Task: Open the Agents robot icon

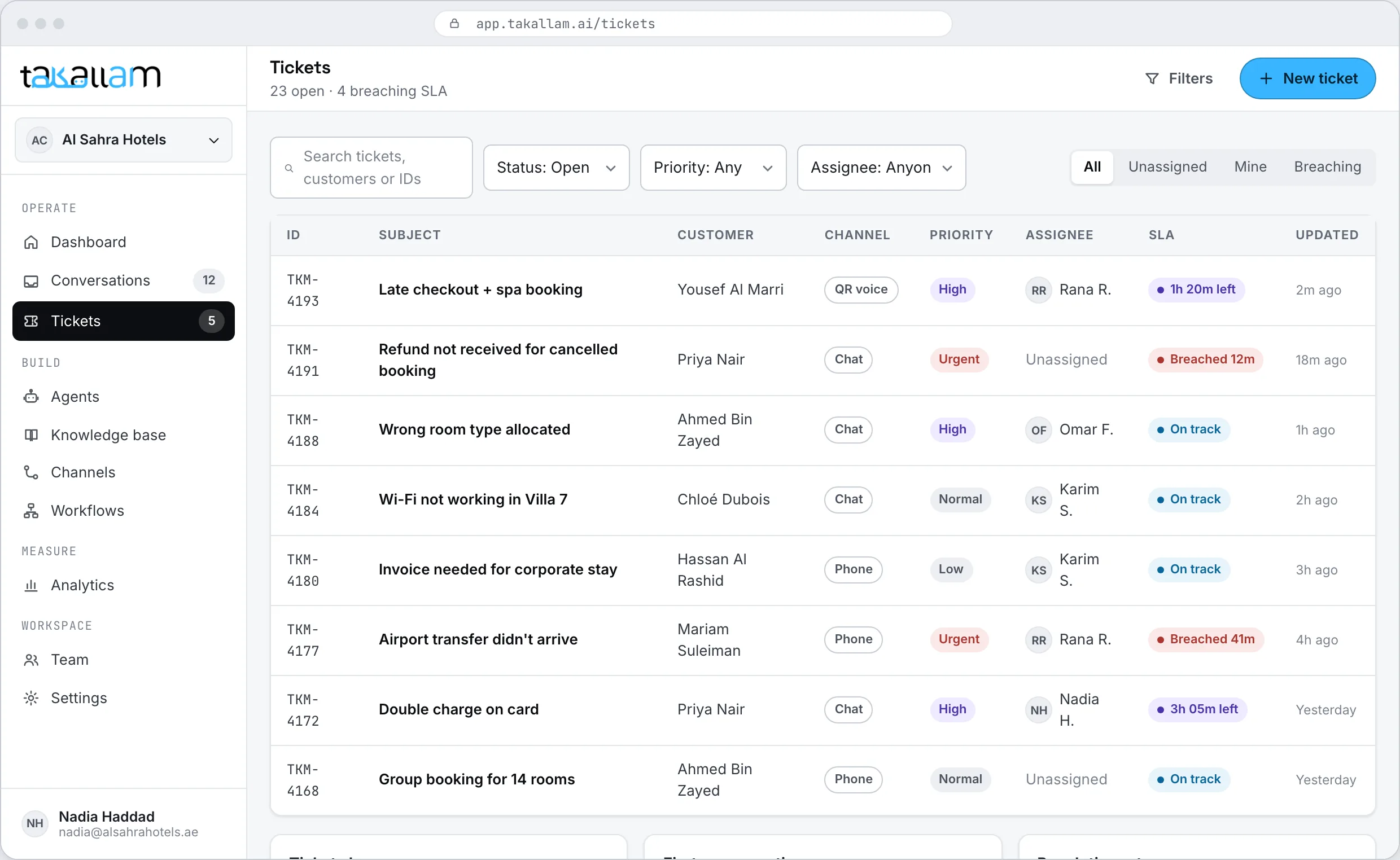Action: pyautogui.click(x=31, y=397)
